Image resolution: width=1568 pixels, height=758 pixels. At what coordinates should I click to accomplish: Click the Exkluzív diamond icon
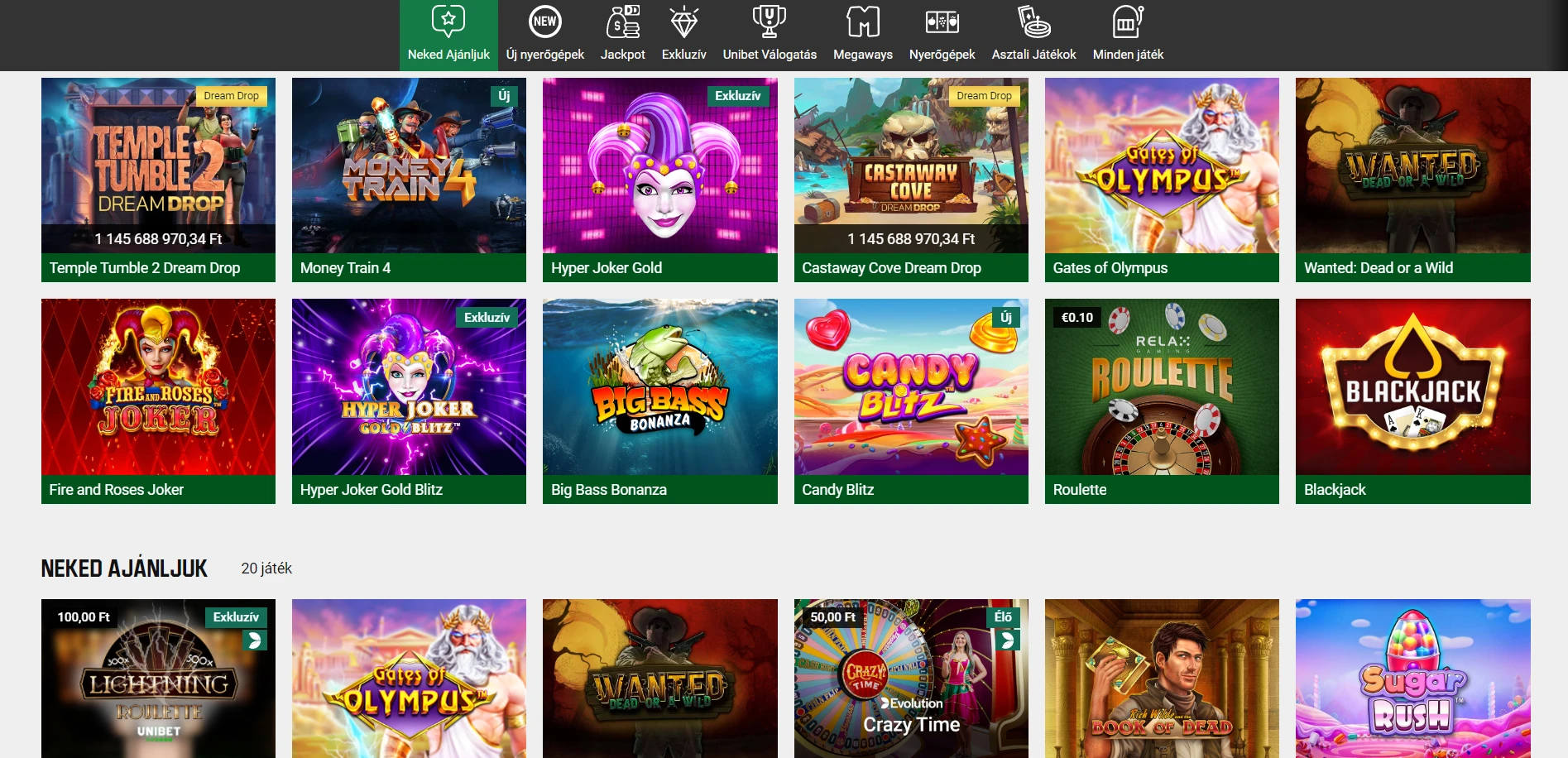(x=683, y=22)
